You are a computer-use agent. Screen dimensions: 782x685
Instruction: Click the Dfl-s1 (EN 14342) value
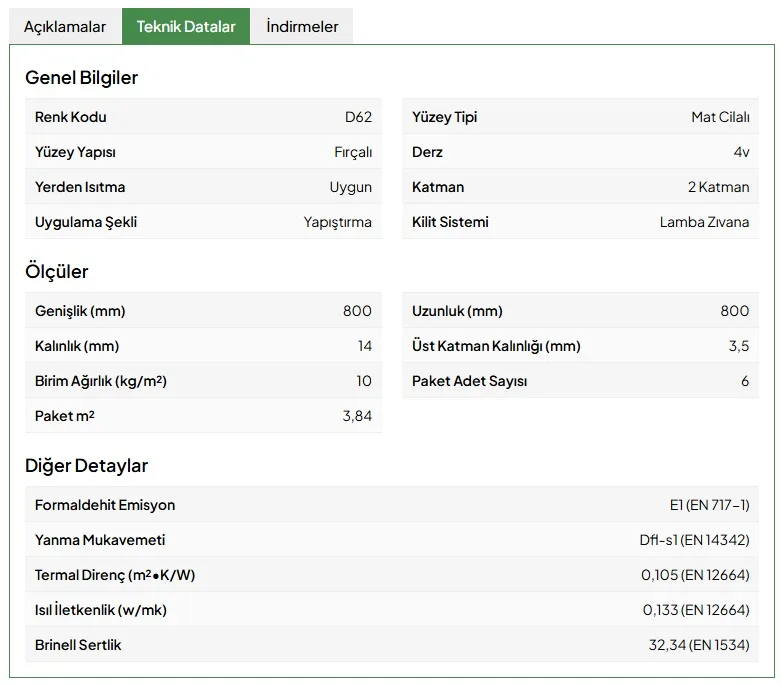694,540
